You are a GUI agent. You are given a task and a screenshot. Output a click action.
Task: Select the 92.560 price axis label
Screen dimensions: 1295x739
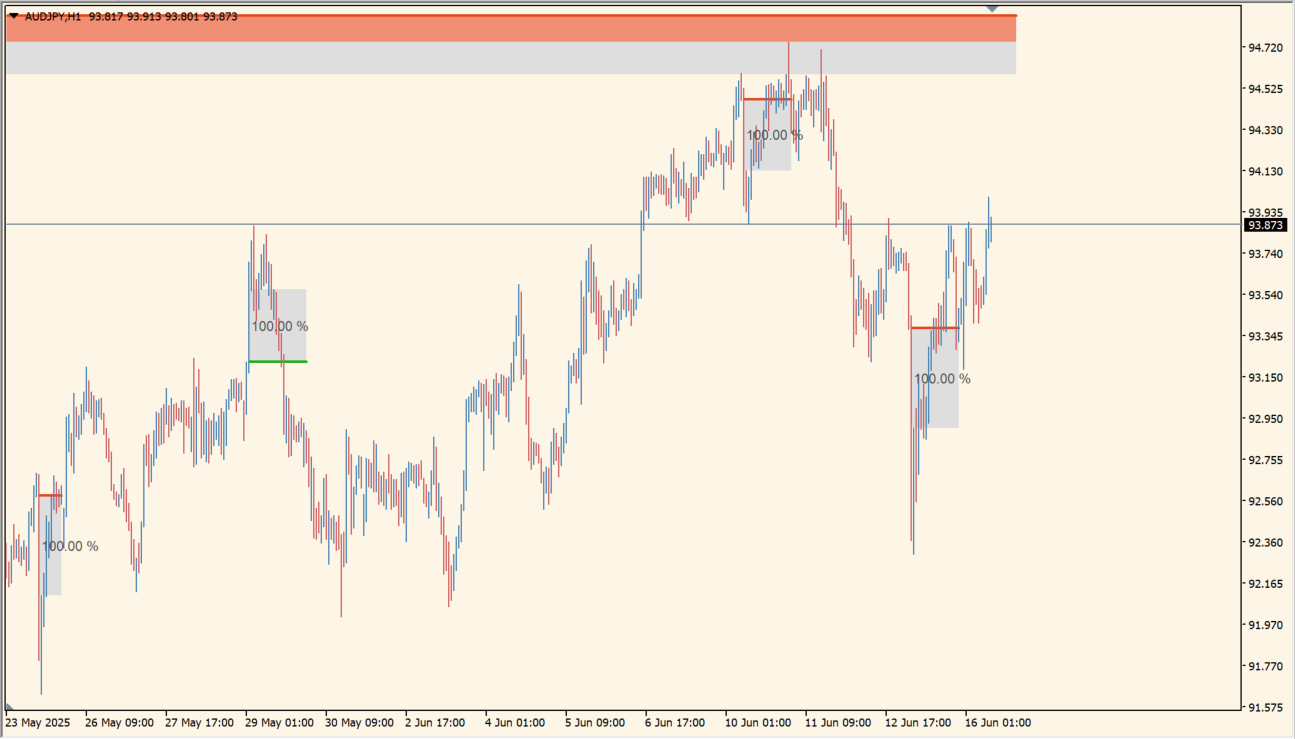[1265, 501]
